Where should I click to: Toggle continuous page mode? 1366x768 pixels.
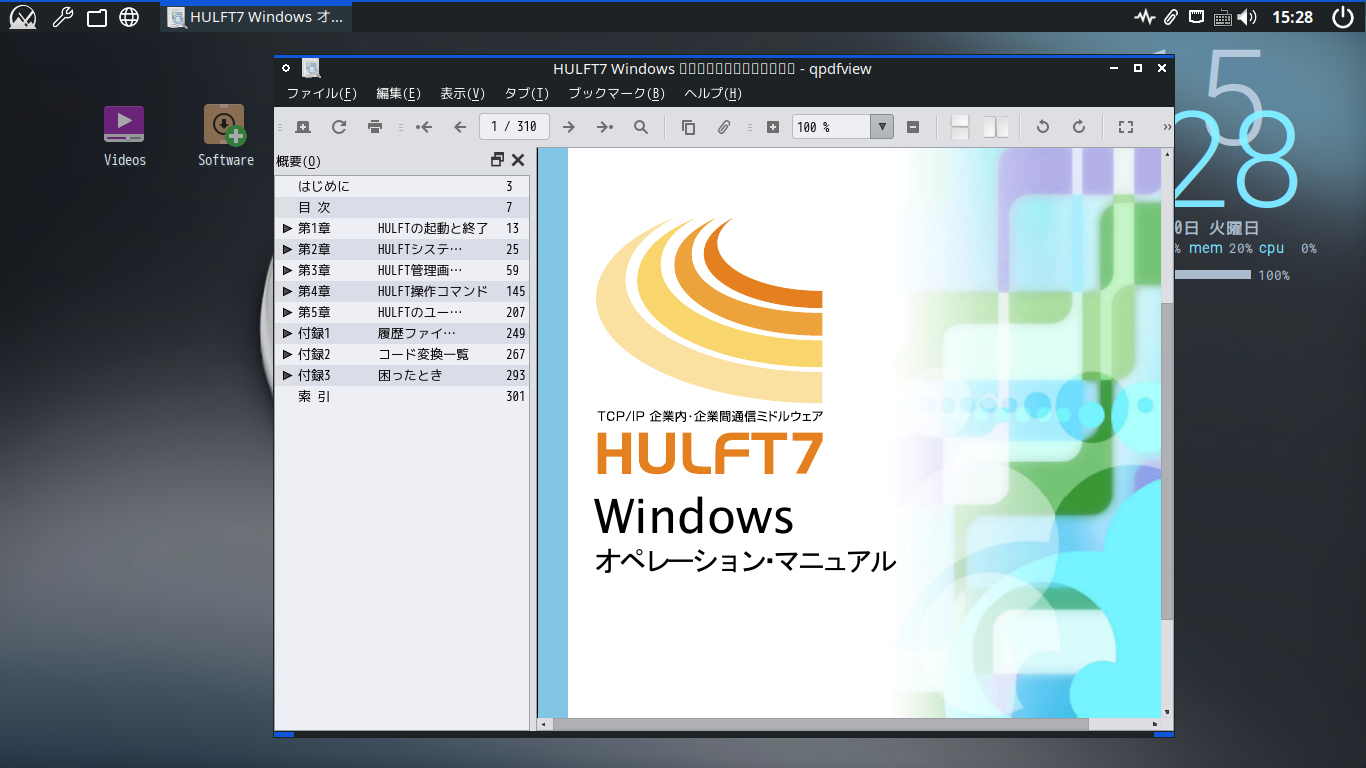(960, 127)
